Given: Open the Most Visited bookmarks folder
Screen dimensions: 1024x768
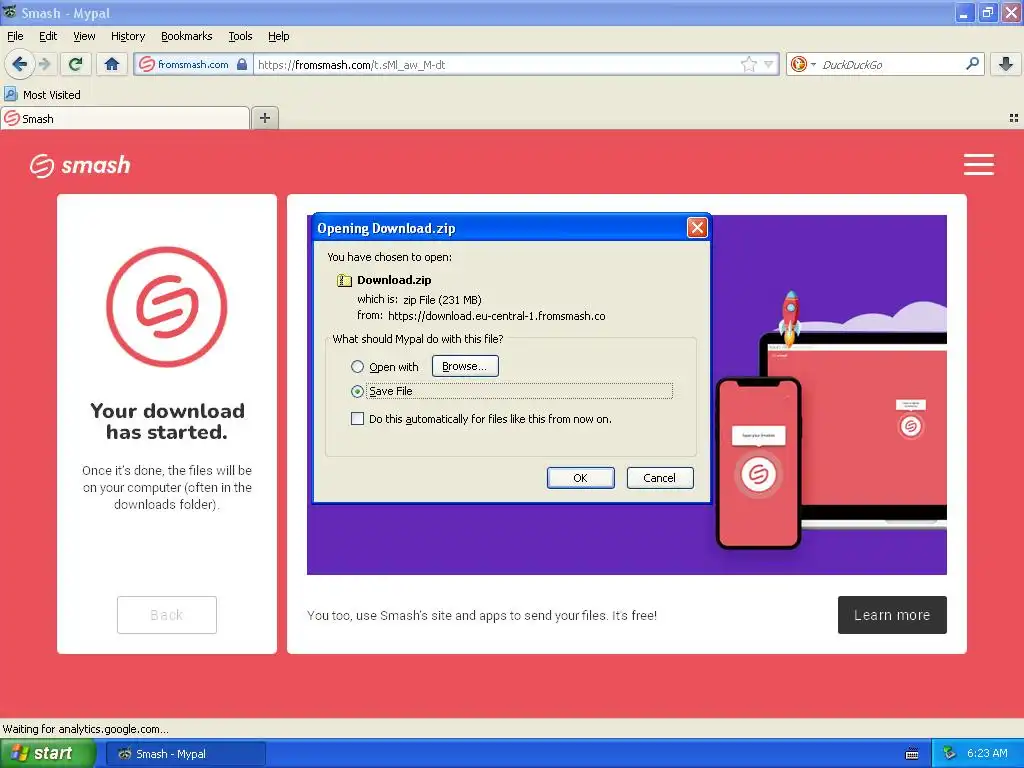Looking at the screenshot, I should (42, 95).
